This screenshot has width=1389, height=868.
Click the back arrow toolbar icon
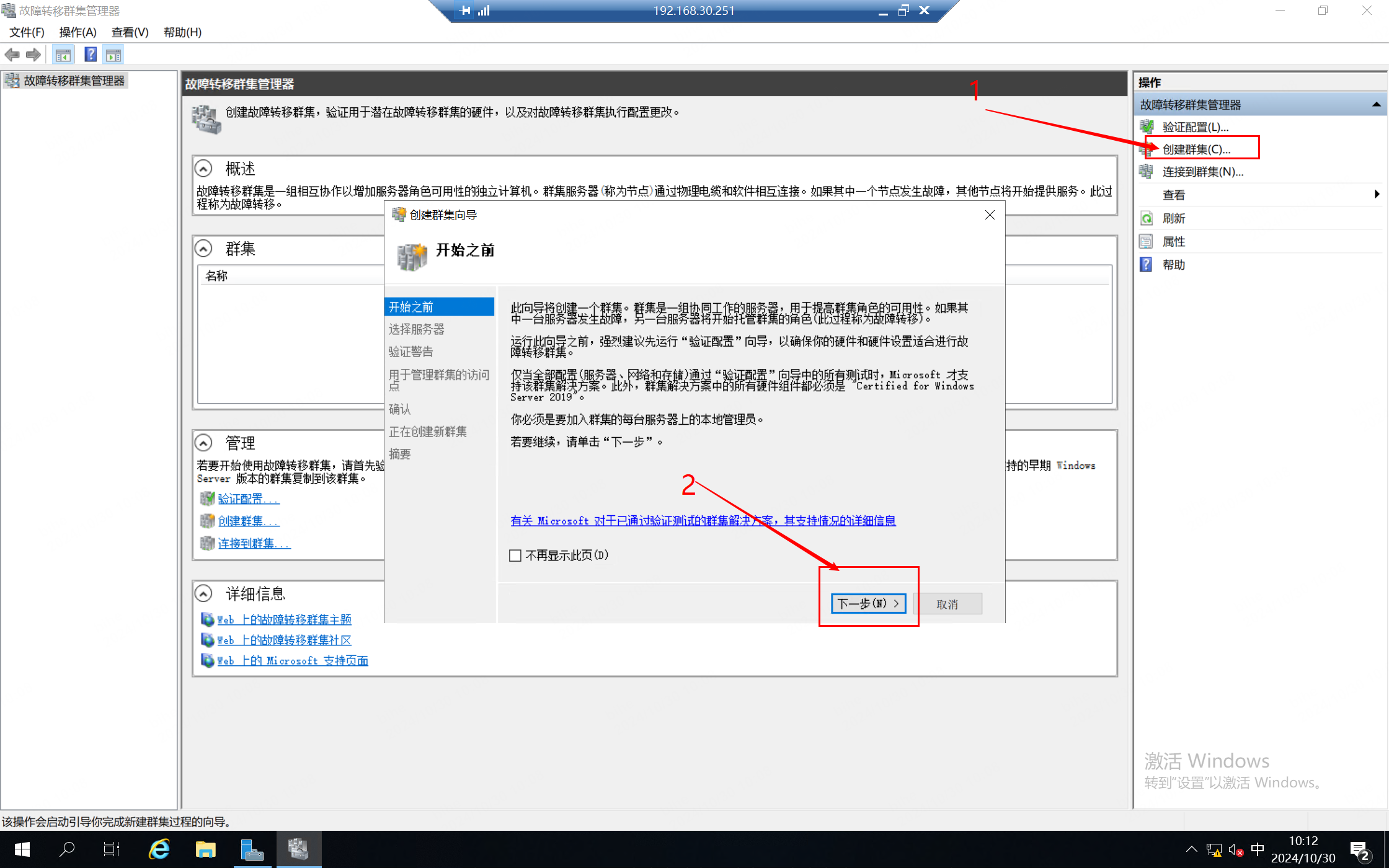[x=12, y=55]
